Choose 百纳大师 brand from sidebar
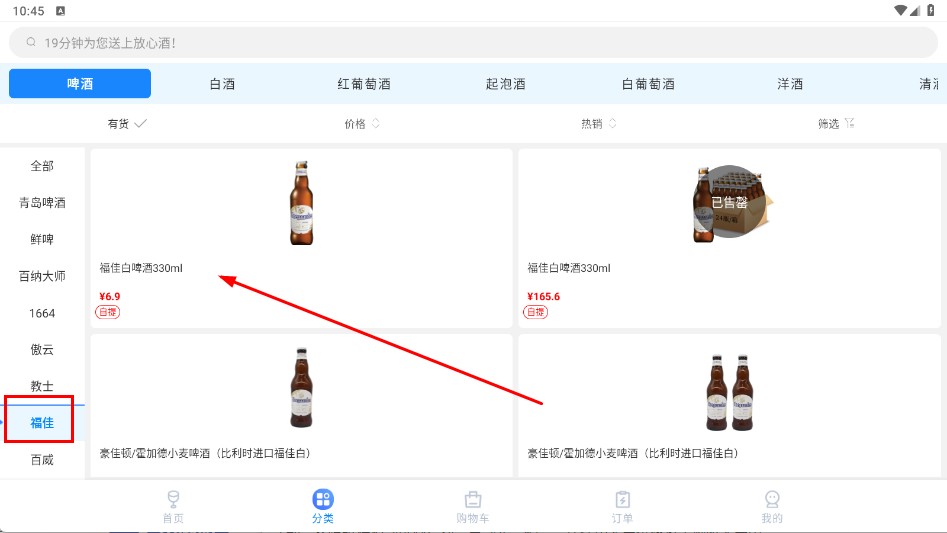947x533 pixels. point(42,276)
